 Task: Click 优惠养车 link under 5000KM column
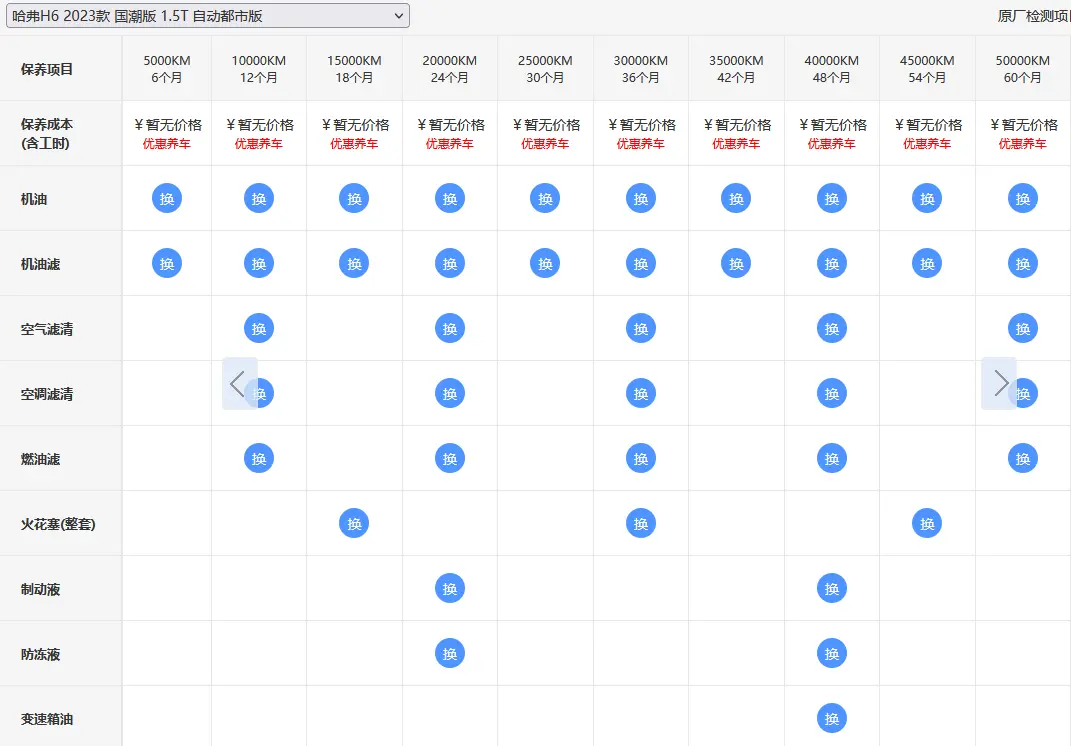[x=167, y=144]
